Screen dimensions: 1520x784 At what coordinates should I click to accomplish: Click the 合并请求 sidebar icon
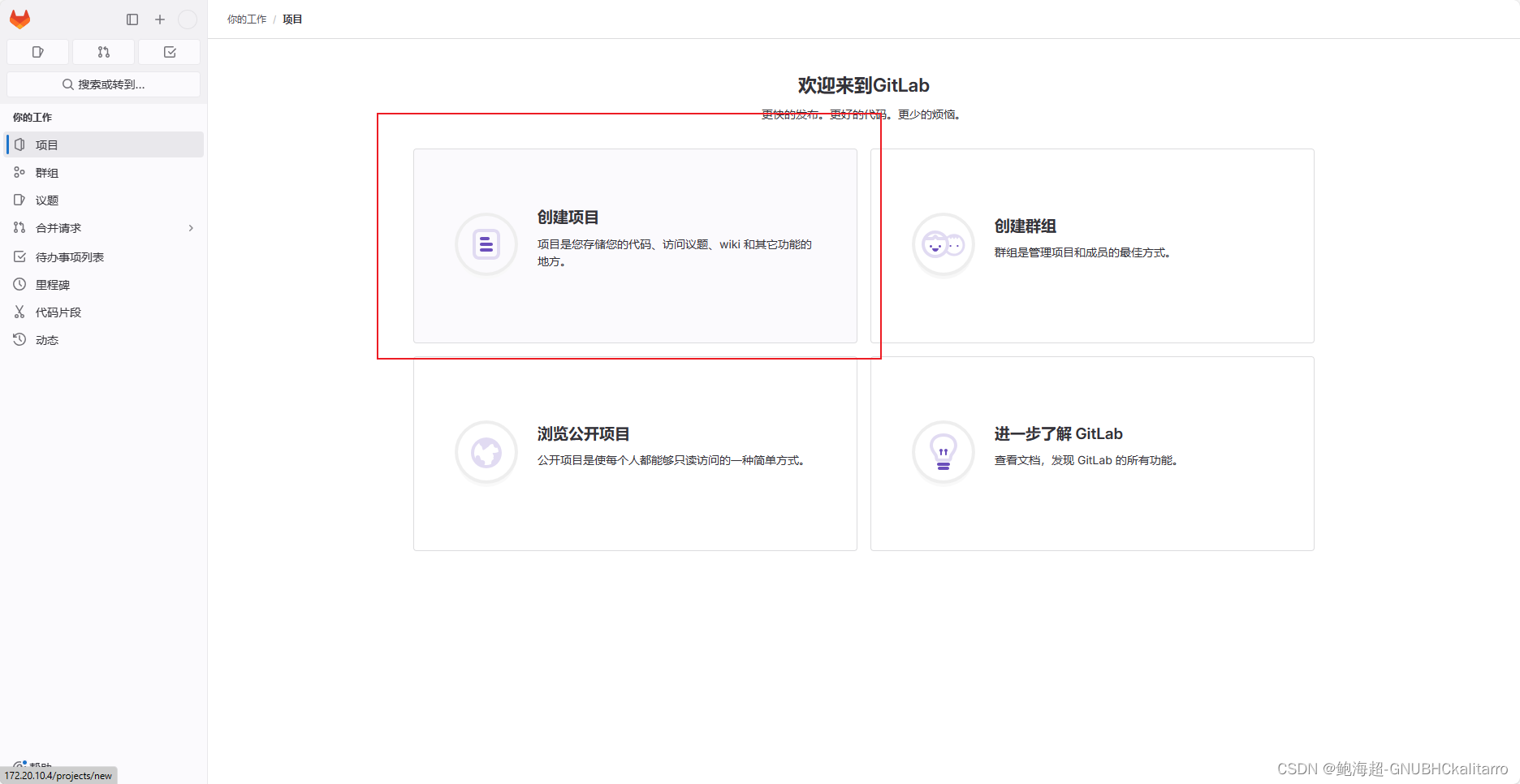coord(19,227)
